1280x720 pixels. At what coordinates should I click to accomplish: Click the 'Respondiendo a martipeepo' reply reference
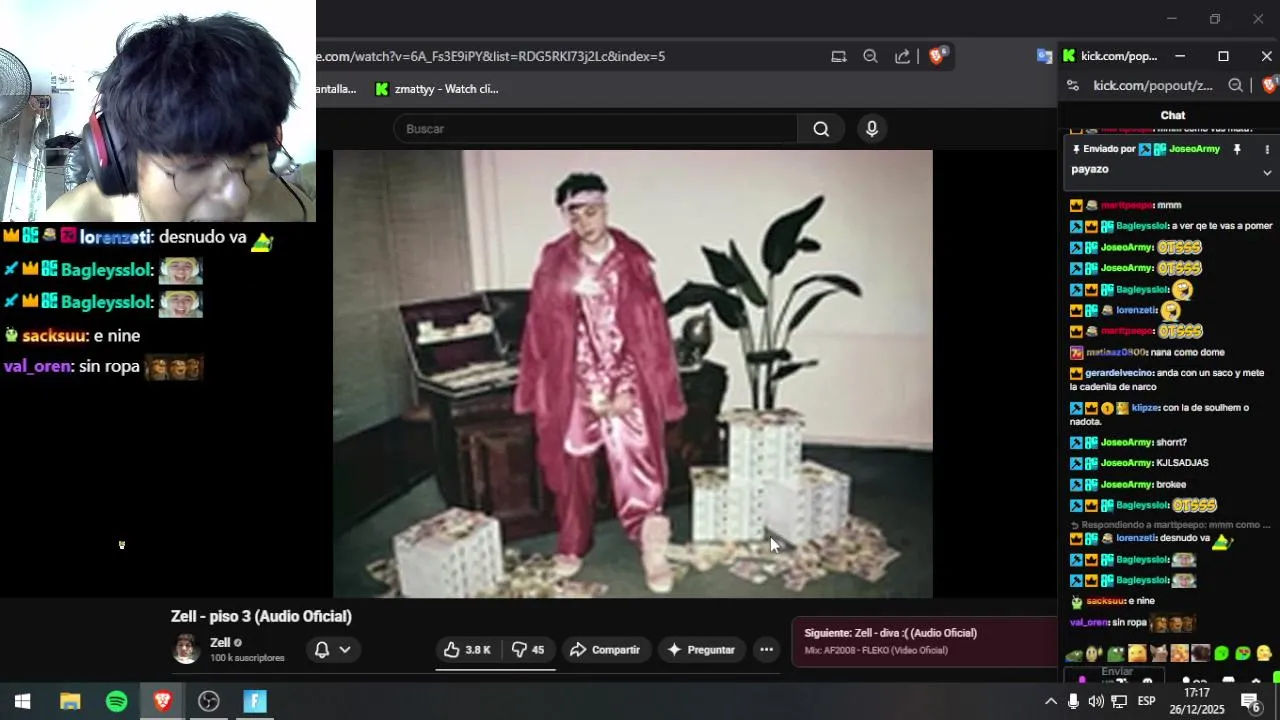tap(1170, 525)
